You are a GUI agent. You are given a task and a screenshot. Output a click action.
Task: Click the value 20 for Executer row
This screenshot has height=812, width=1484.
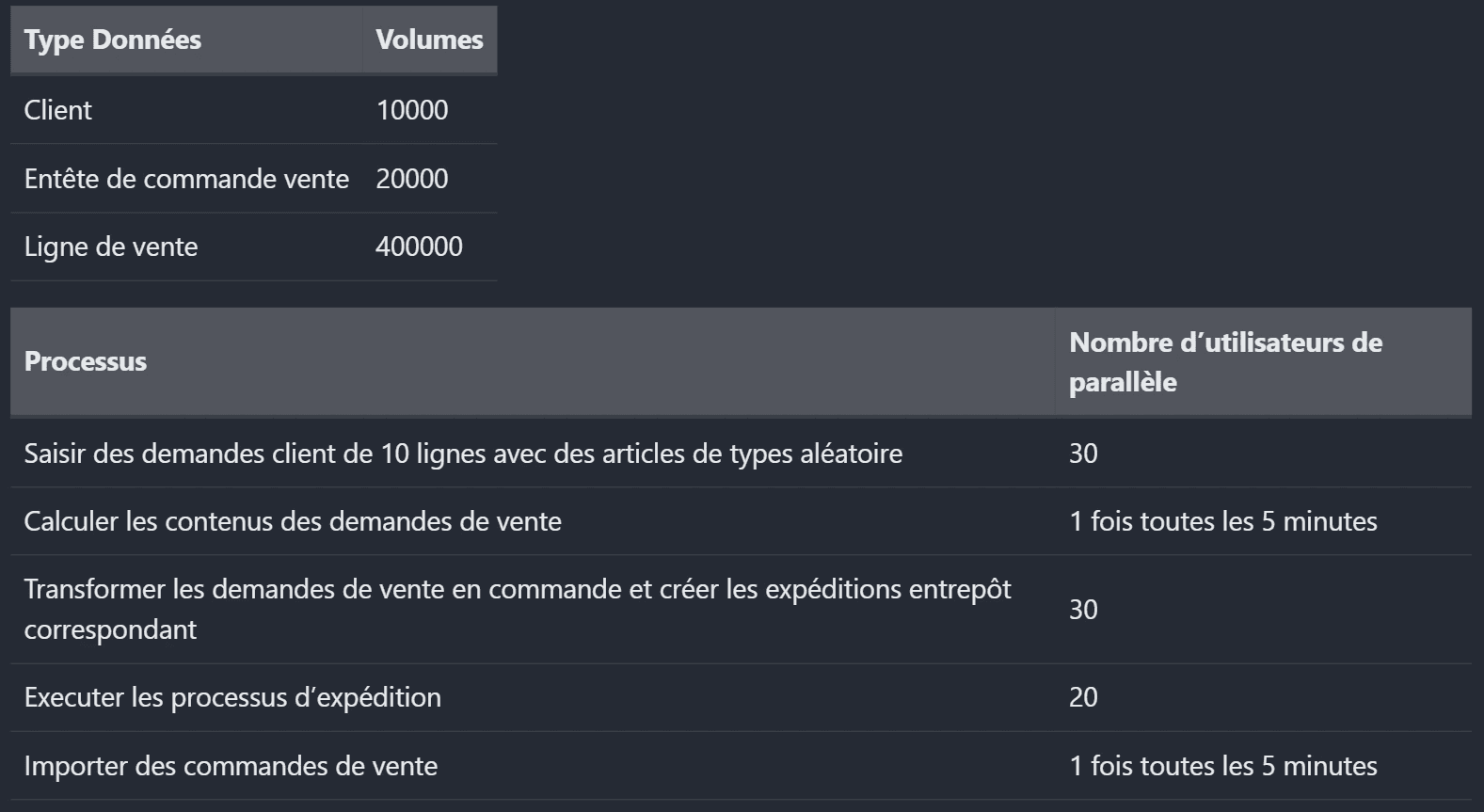click(1083, 697)
